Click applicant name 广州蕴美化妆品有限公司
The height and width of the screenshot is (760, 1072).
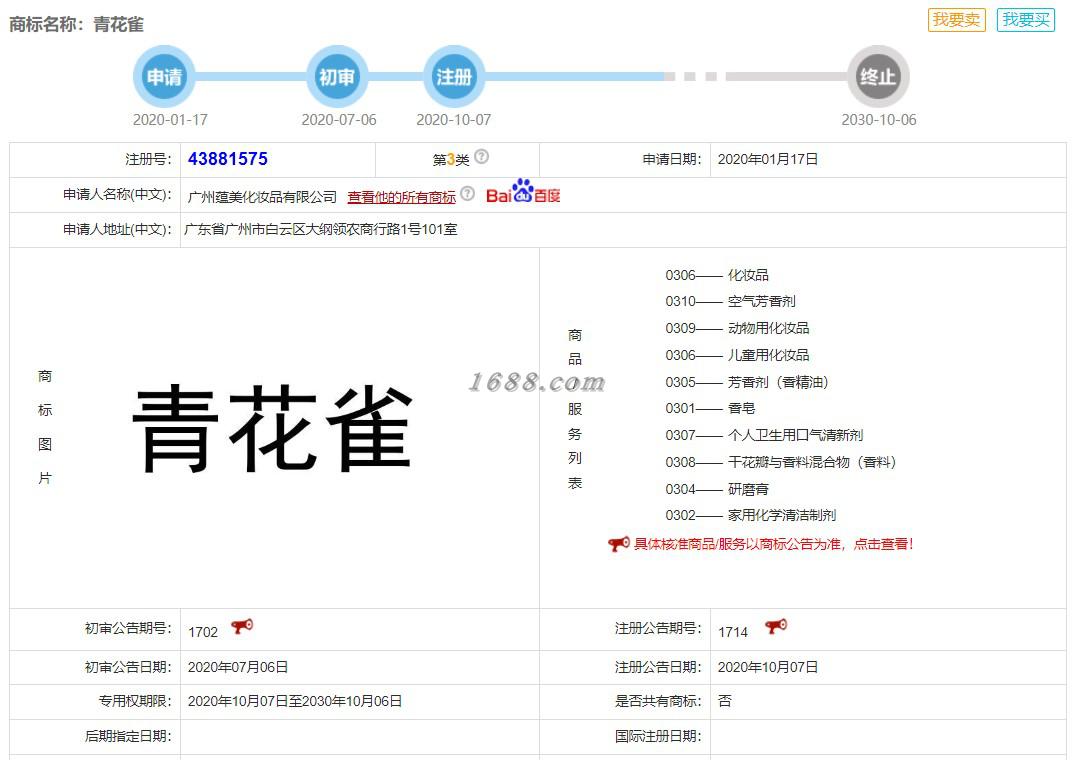263,198
